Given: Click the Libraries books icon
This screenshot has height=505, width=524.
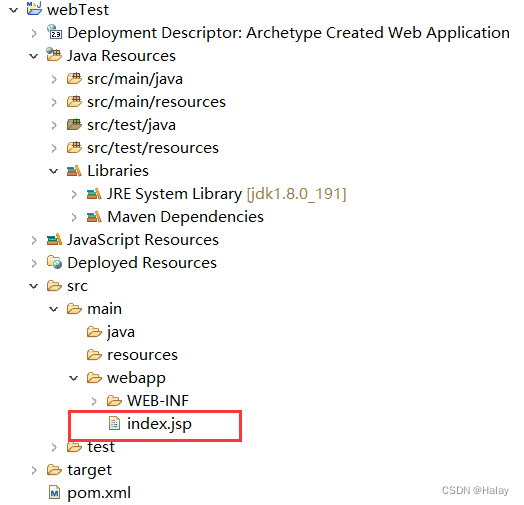Looking at the screenshot, I should [x=74, y=171].
